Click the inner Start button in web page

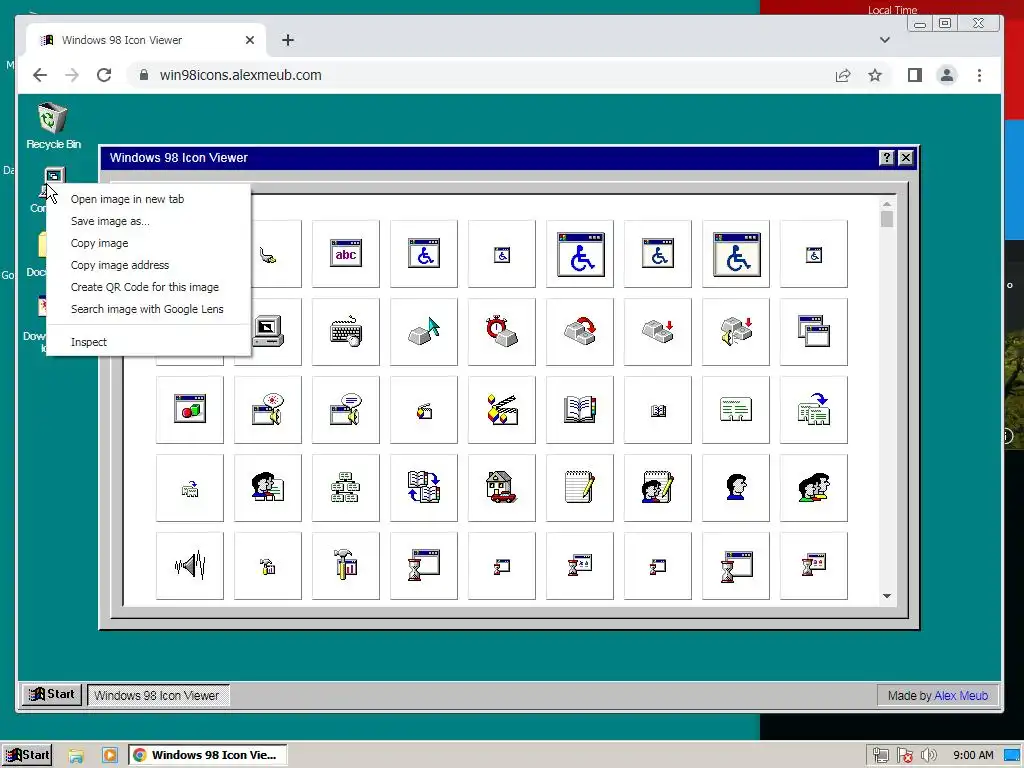tap(52, 694)
